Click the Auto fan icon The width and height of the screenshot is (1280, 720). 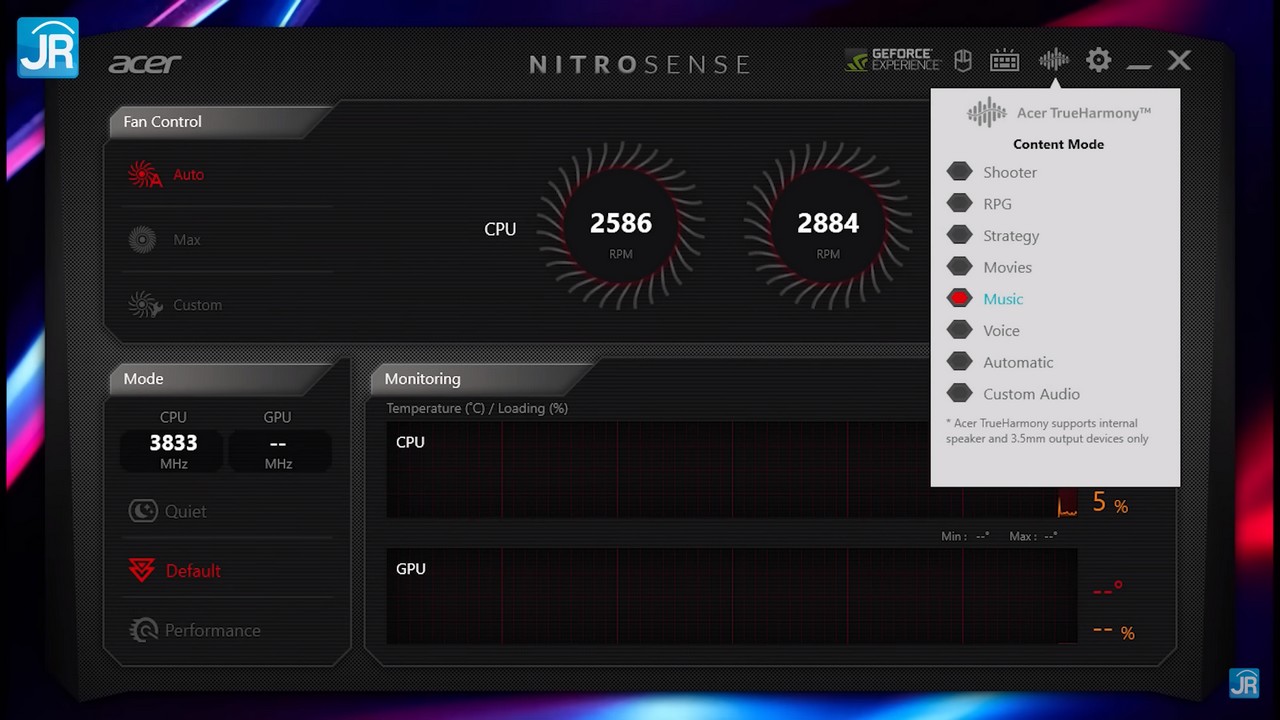pos(145,175)
